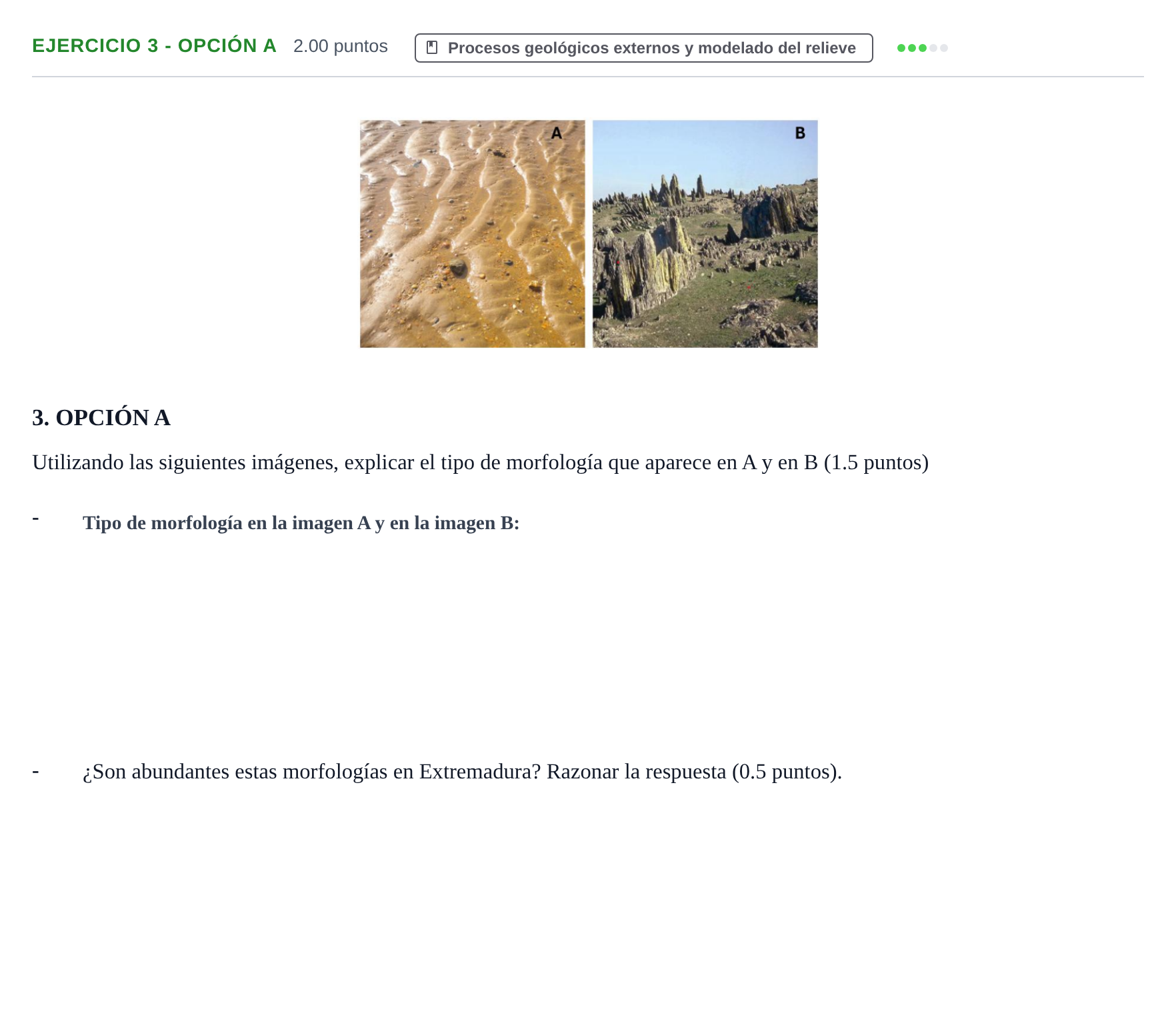Click 'Tipo de morfología en la imagen A y en la imagen B:'
Viewport: 1176px width, 1025px height.
[301, 523]
